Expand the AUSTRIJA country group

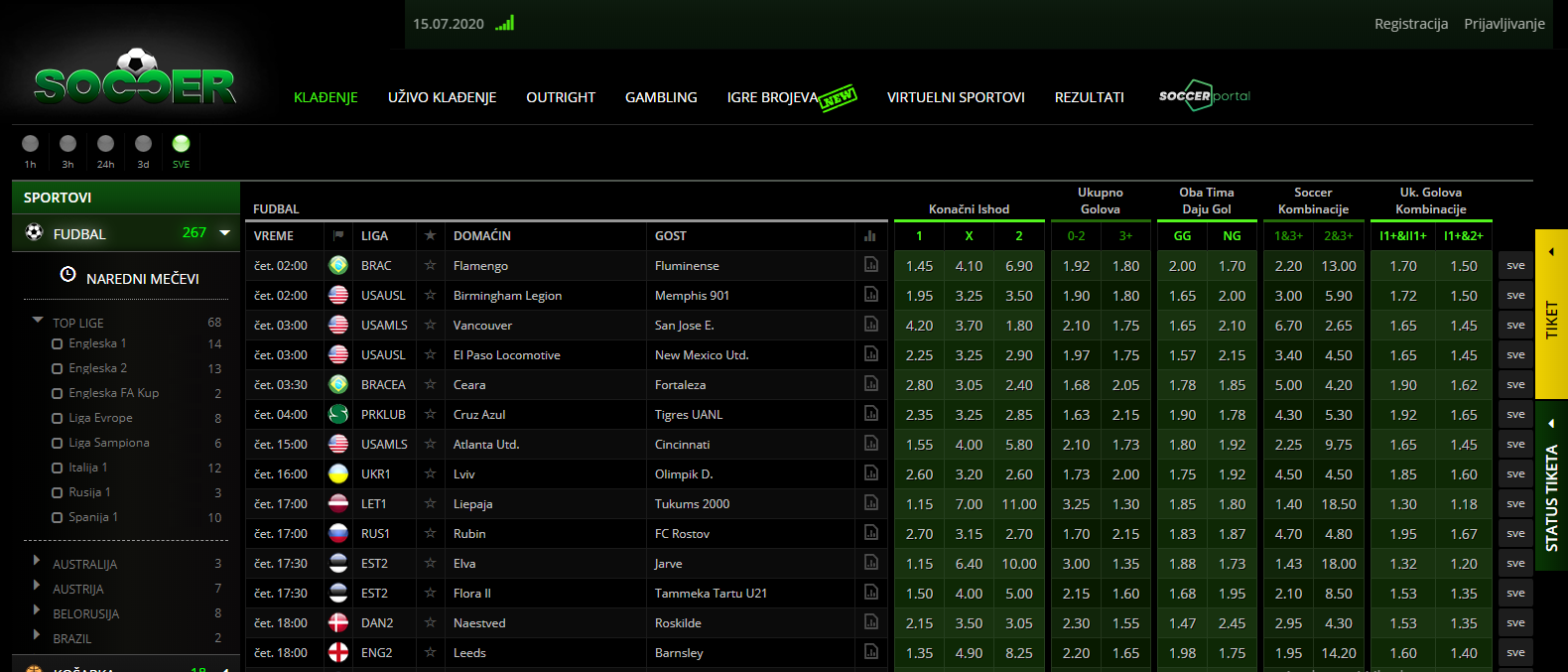coord(37,586)
